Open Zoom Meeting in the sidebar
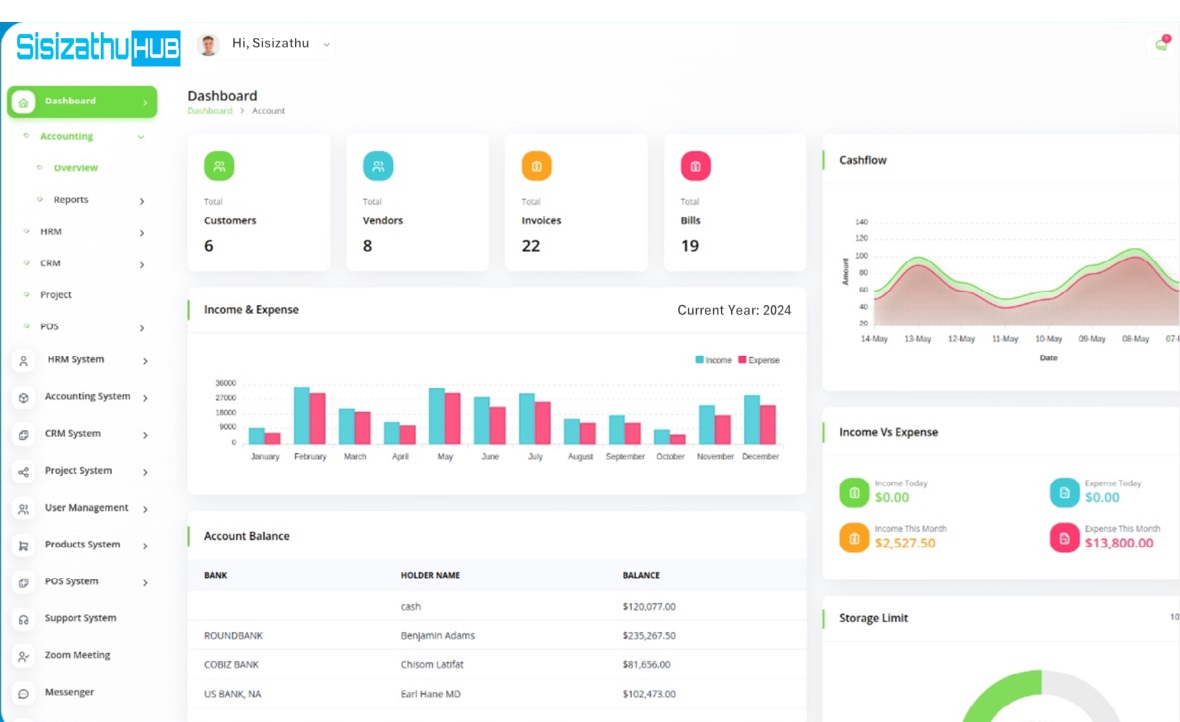The height and width of the screenshot is (722, 1180). point(77,656)
